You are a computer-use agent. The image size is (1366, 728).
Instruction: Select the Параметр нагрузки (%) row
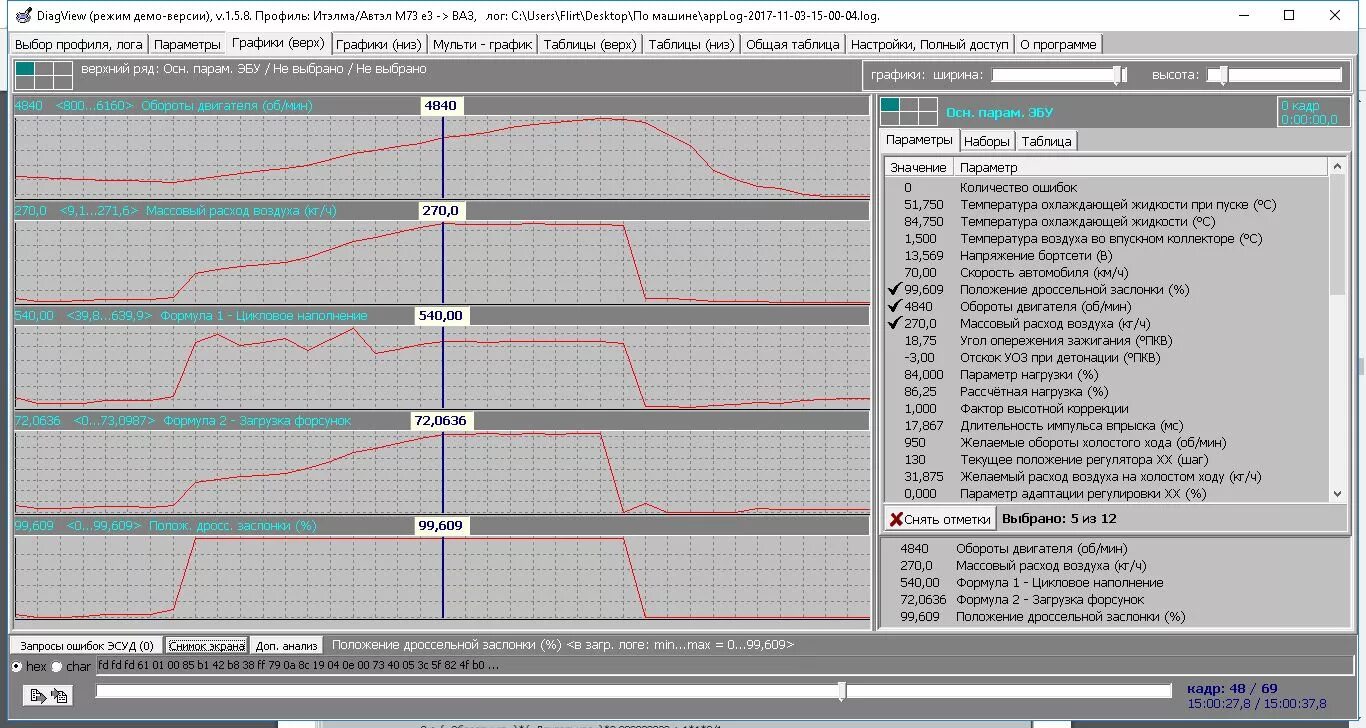click(1107, 374)
